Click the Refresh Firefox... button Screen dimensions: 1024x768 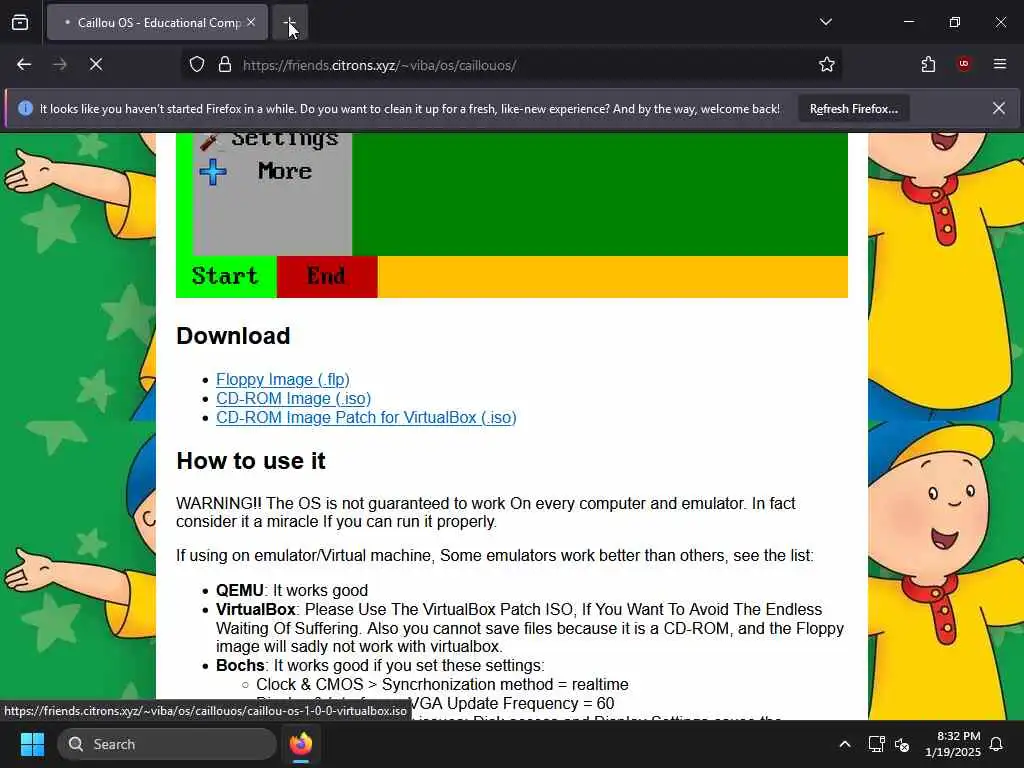coord(854,109)
